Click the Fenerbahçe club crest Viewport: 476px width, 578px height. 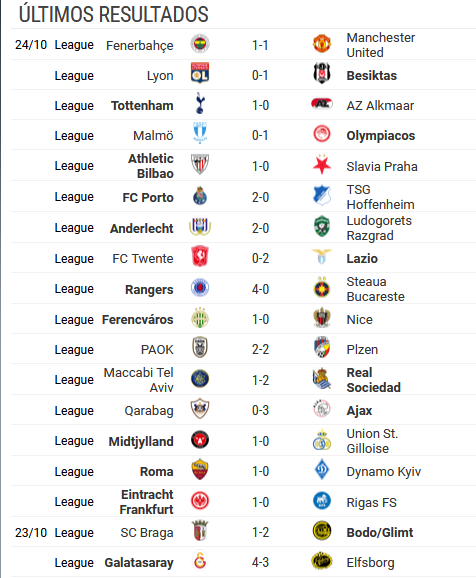200,44
